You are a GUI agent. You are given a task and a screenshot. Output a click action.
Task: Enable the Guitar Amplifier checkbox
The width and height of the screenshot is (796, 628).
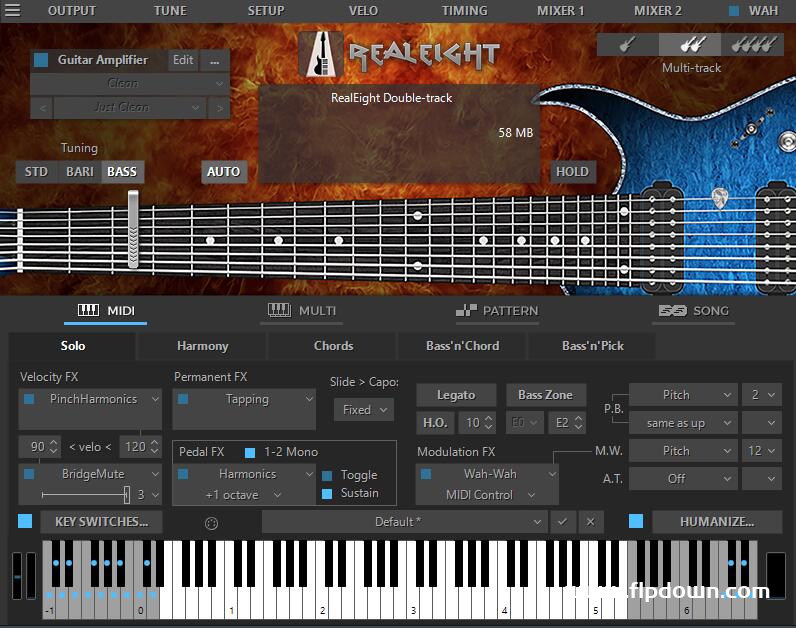pos(41,60)
